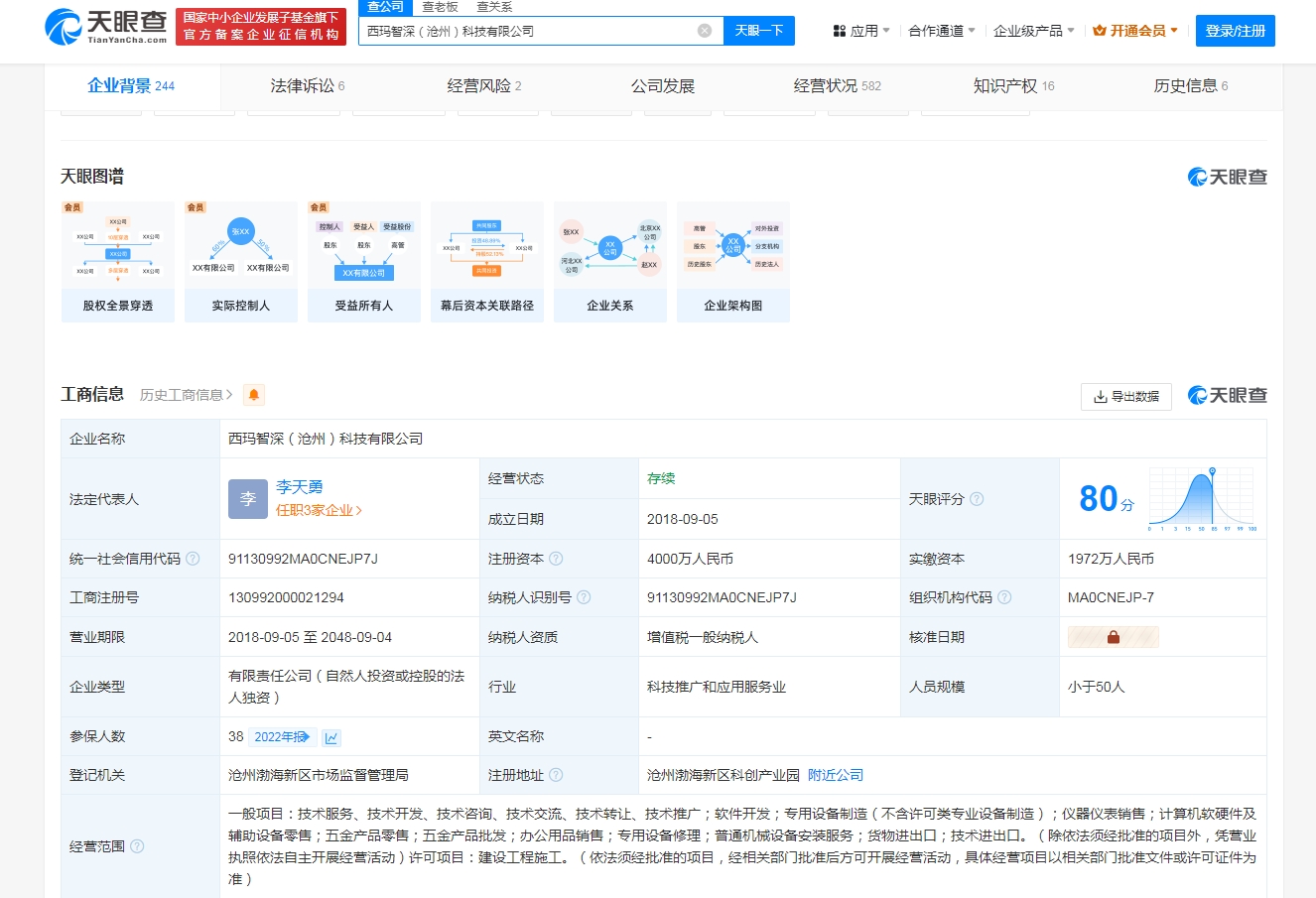This screenshot has height=898, width=1316.
Task: Switch to 企业背景 tab
Action: 131,86
